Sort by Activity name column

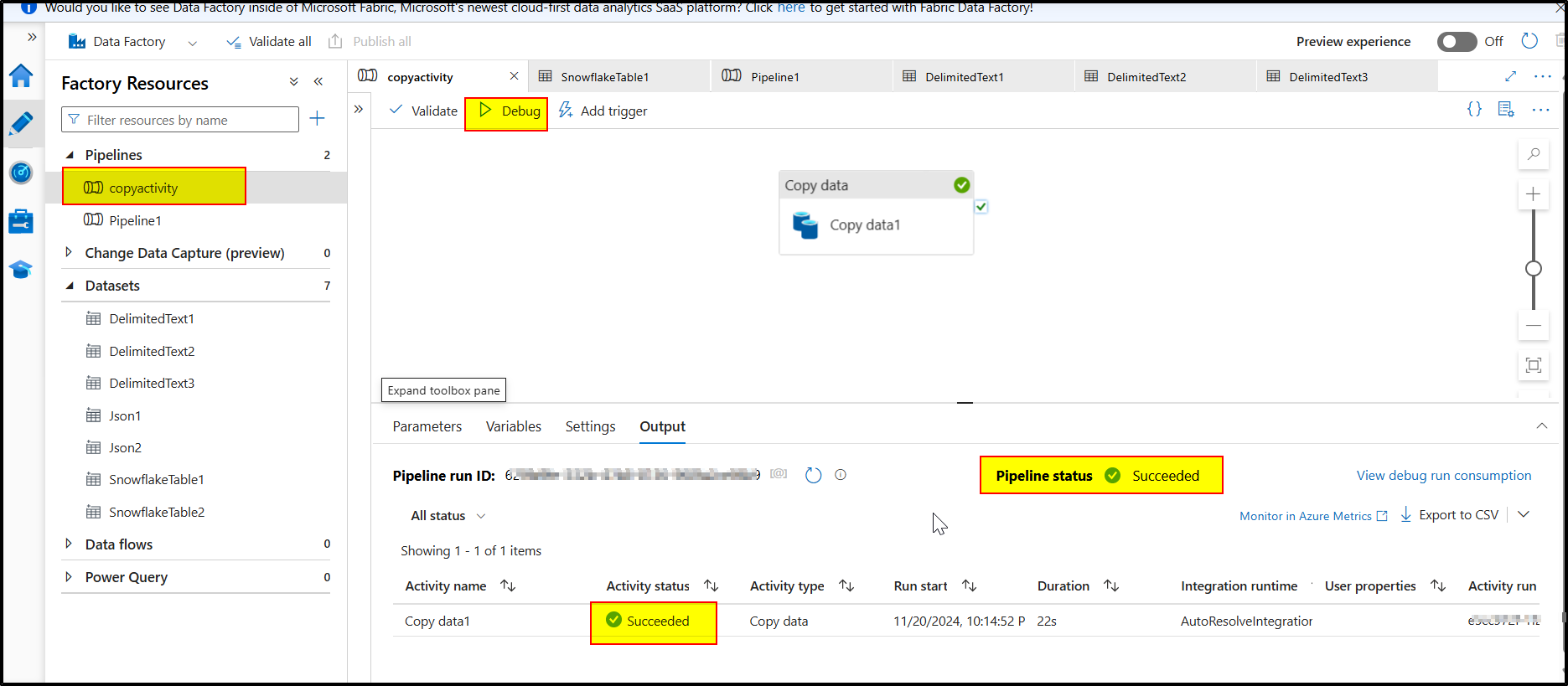(508, 585)
